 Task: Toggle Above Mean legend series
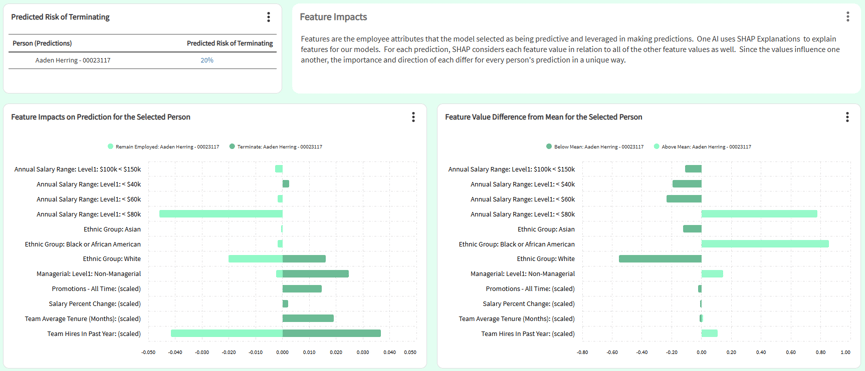point(702,147)
